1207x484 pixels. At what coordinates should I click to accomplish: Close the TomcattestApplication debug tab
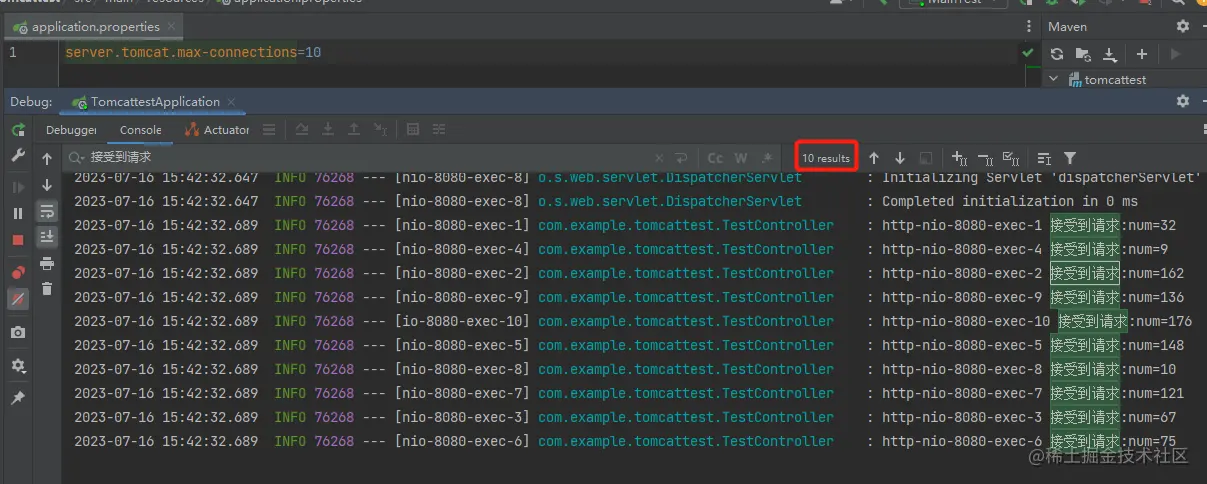[232, 102]
